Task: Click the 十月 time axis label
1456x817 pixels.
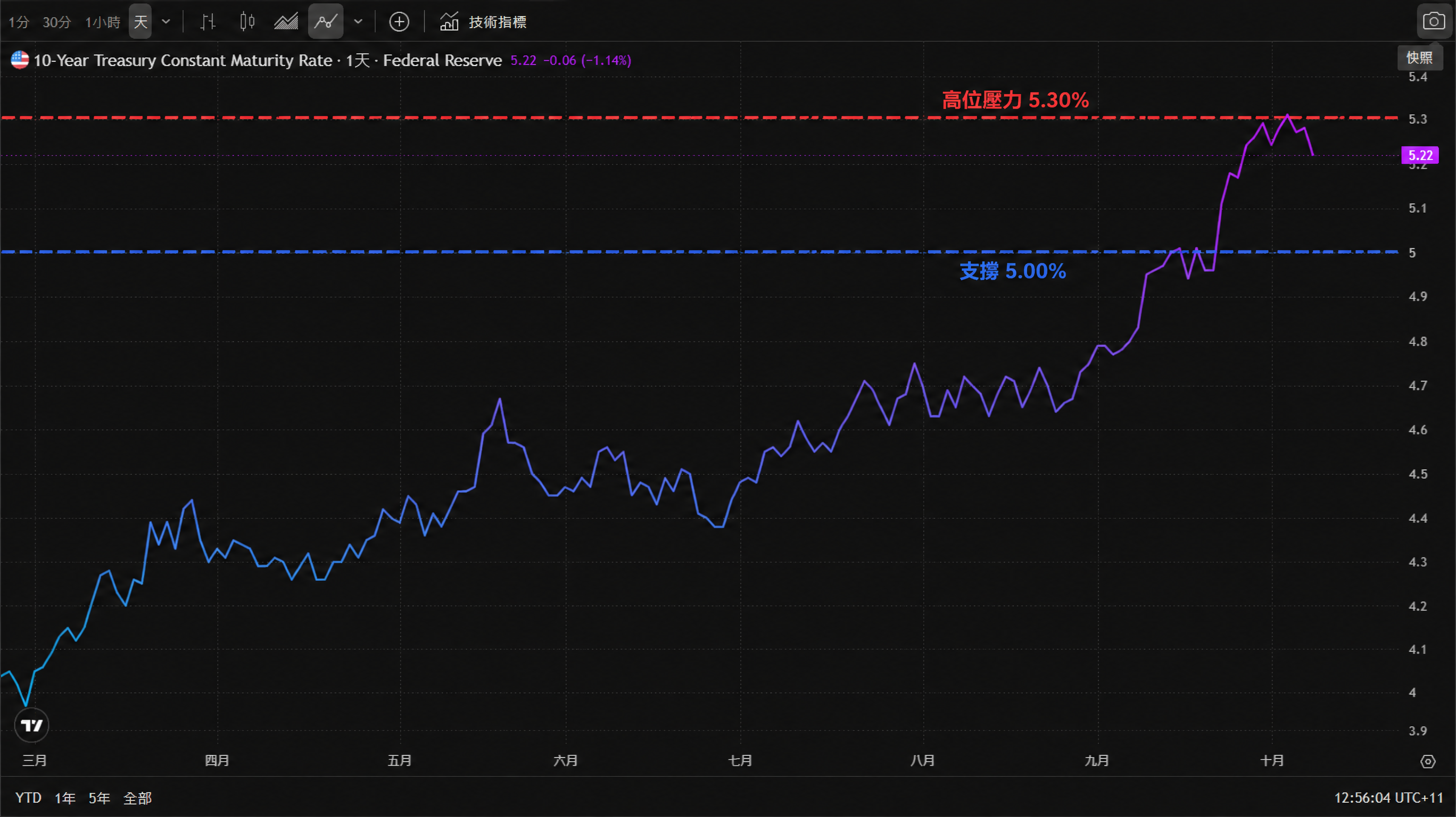Action: coord(1272,761)
